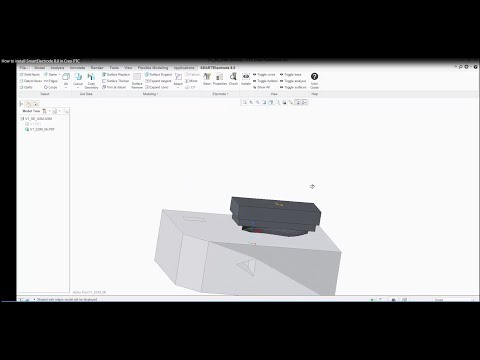Screen dimensions: 480x360
Task: Click the Expand tangent tool
Action: click(x=158, y=81)
